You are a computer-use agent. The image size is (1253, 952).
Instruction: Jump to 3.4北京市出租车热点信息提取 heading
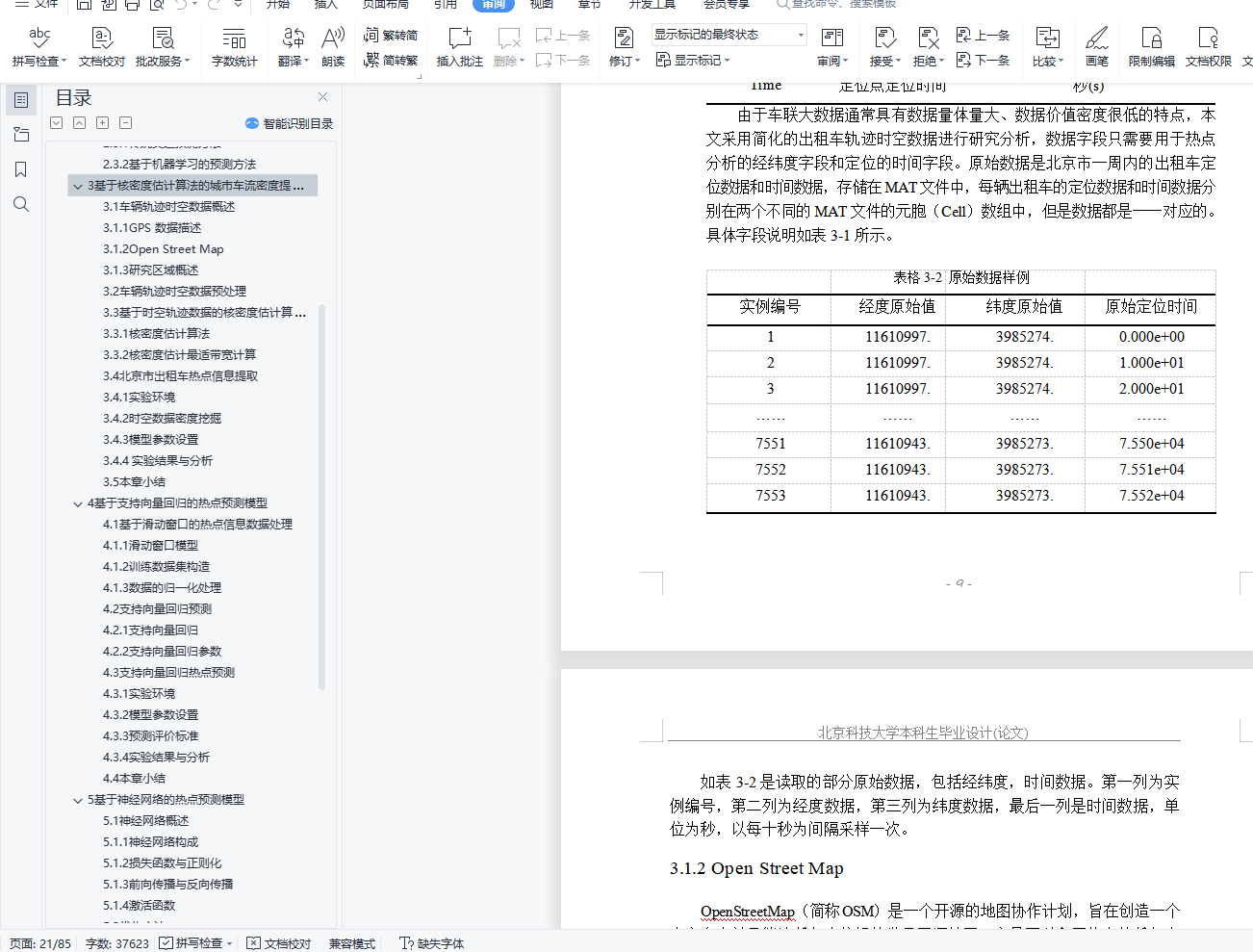coord(180,376)
